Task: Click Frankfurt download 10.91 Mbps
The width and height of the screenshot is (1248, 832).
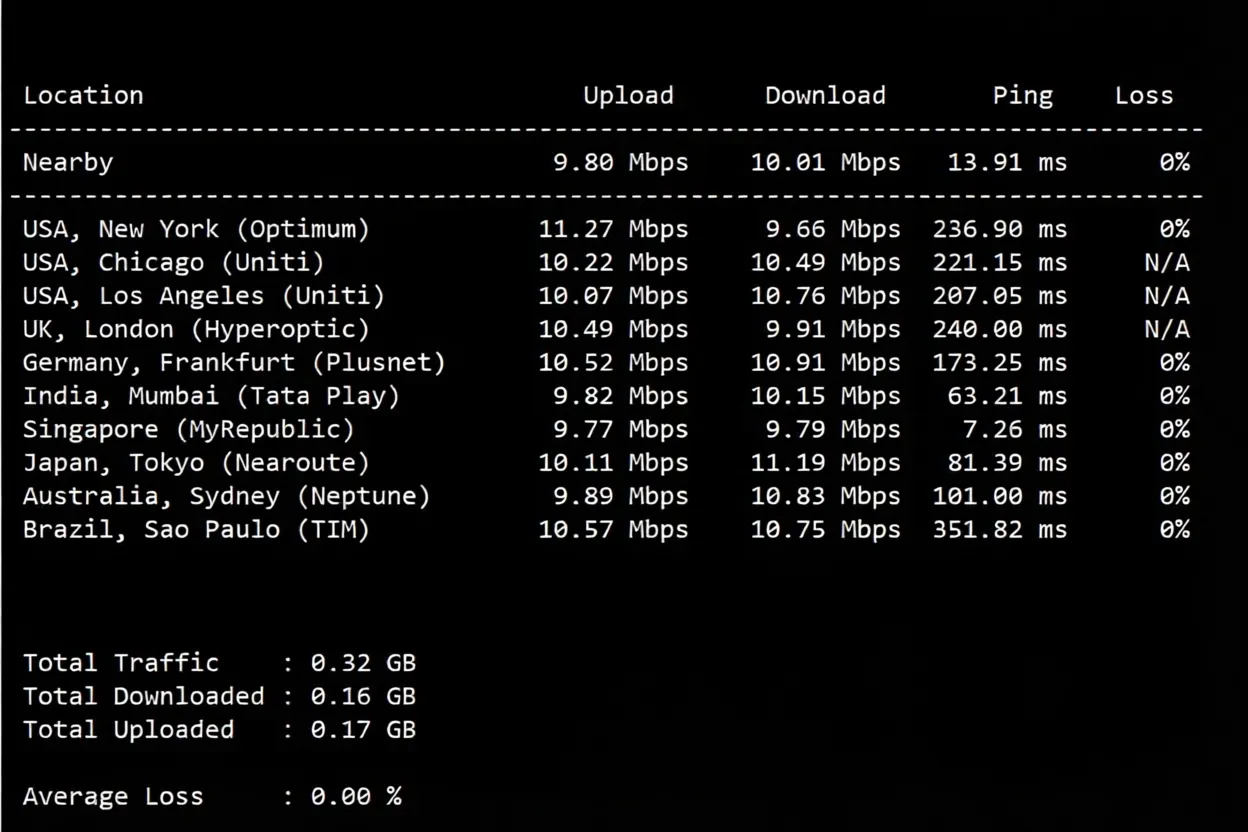Action: coord(825,363)
